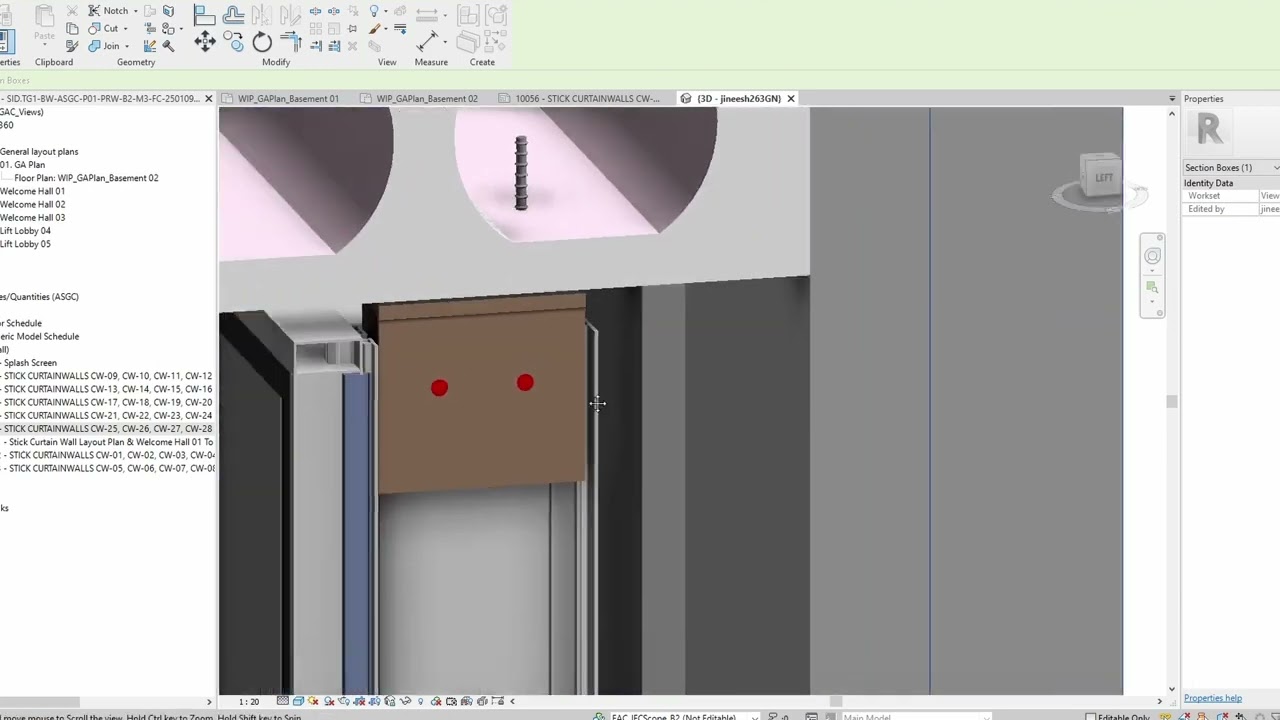The width and height of the screenshot is (1280, 720).
Task: Click the Linework paintbrush icon
Action: [374, 28]
